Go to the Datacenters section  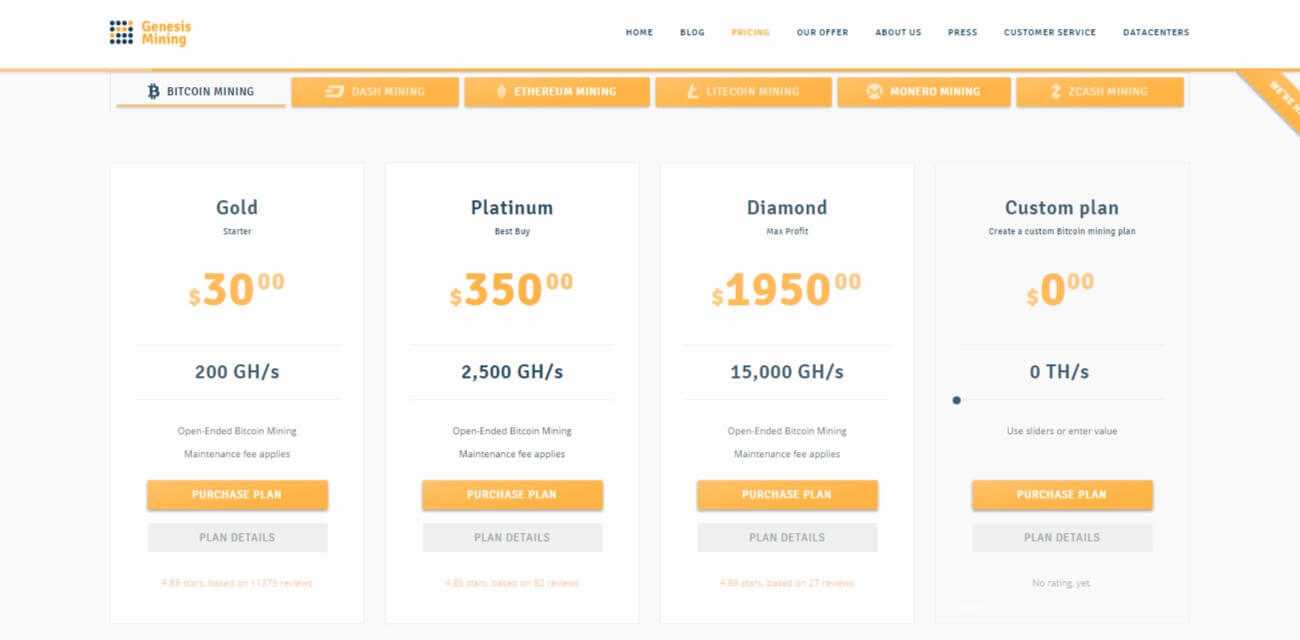coord(1156,32)
